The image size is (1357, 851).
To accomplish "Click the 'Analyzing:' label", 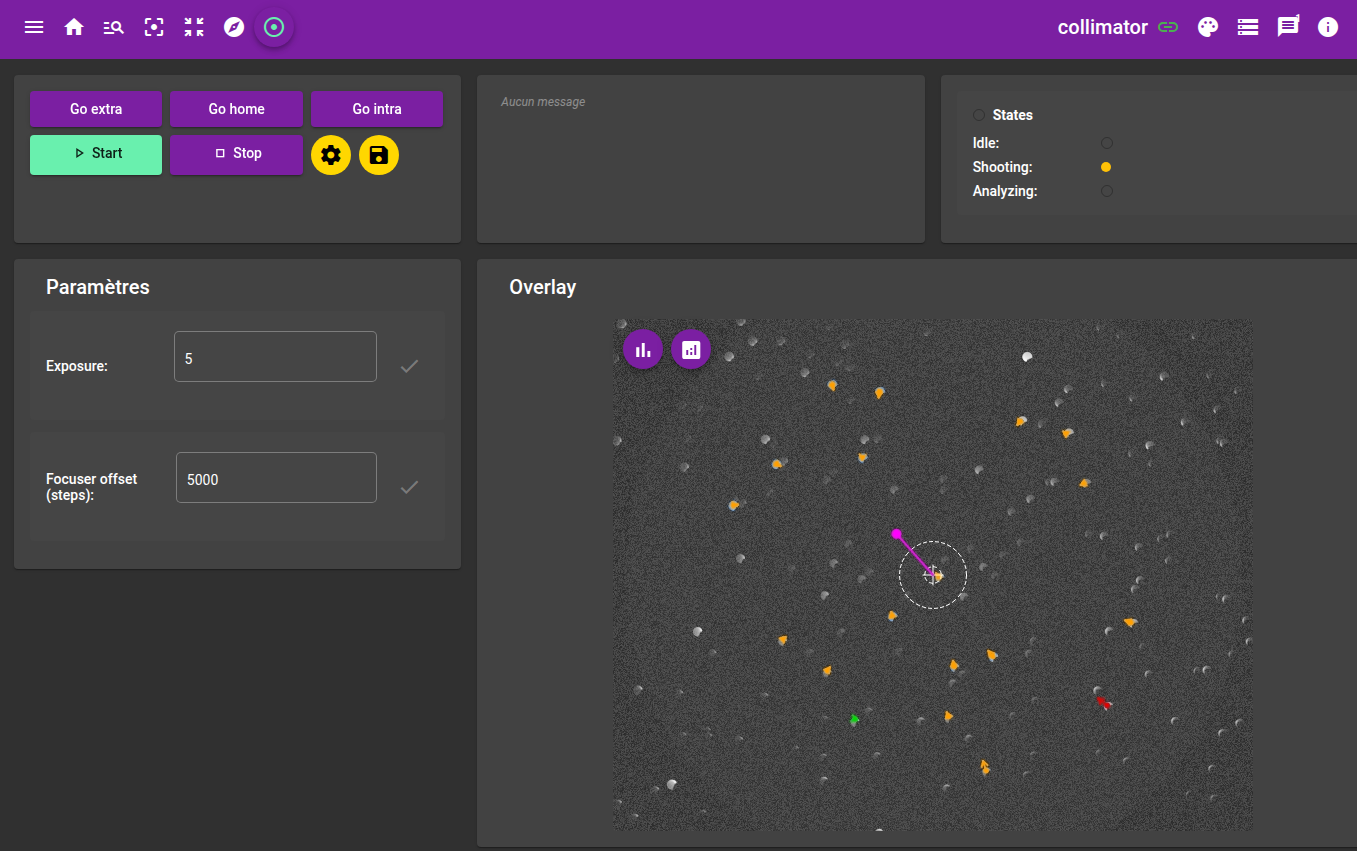I will pyautogui.click(x=1005, y=191).
